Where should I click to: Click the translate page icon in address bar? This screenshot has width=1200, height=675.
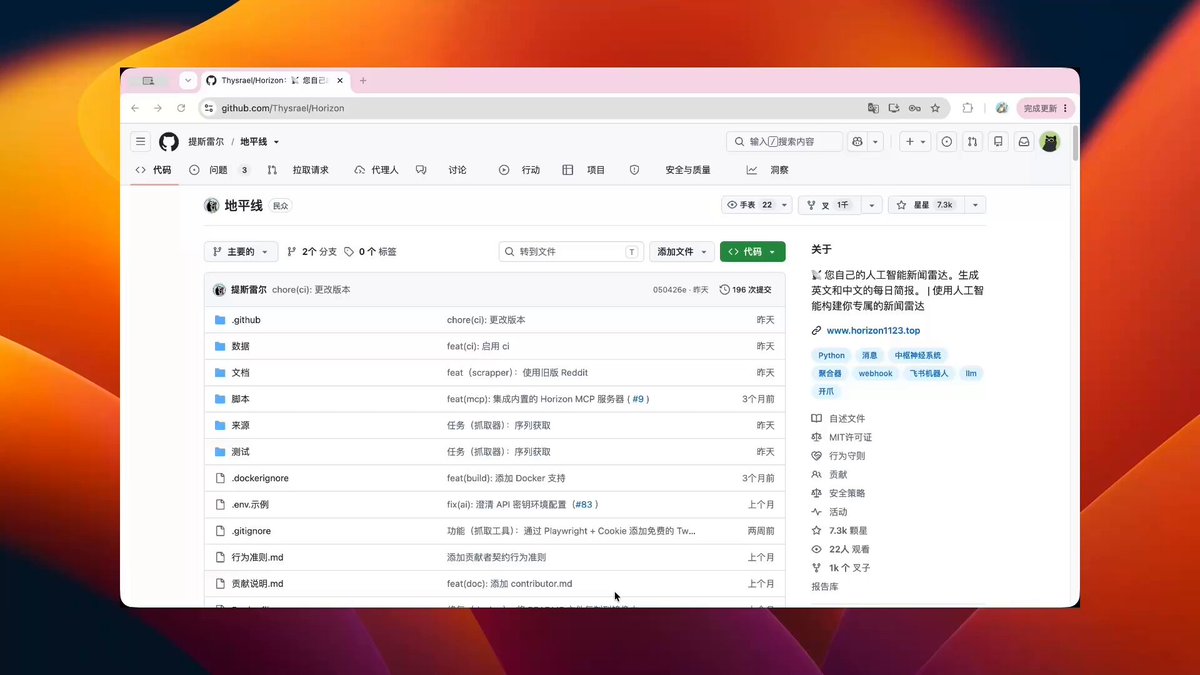tap(873, 108)
